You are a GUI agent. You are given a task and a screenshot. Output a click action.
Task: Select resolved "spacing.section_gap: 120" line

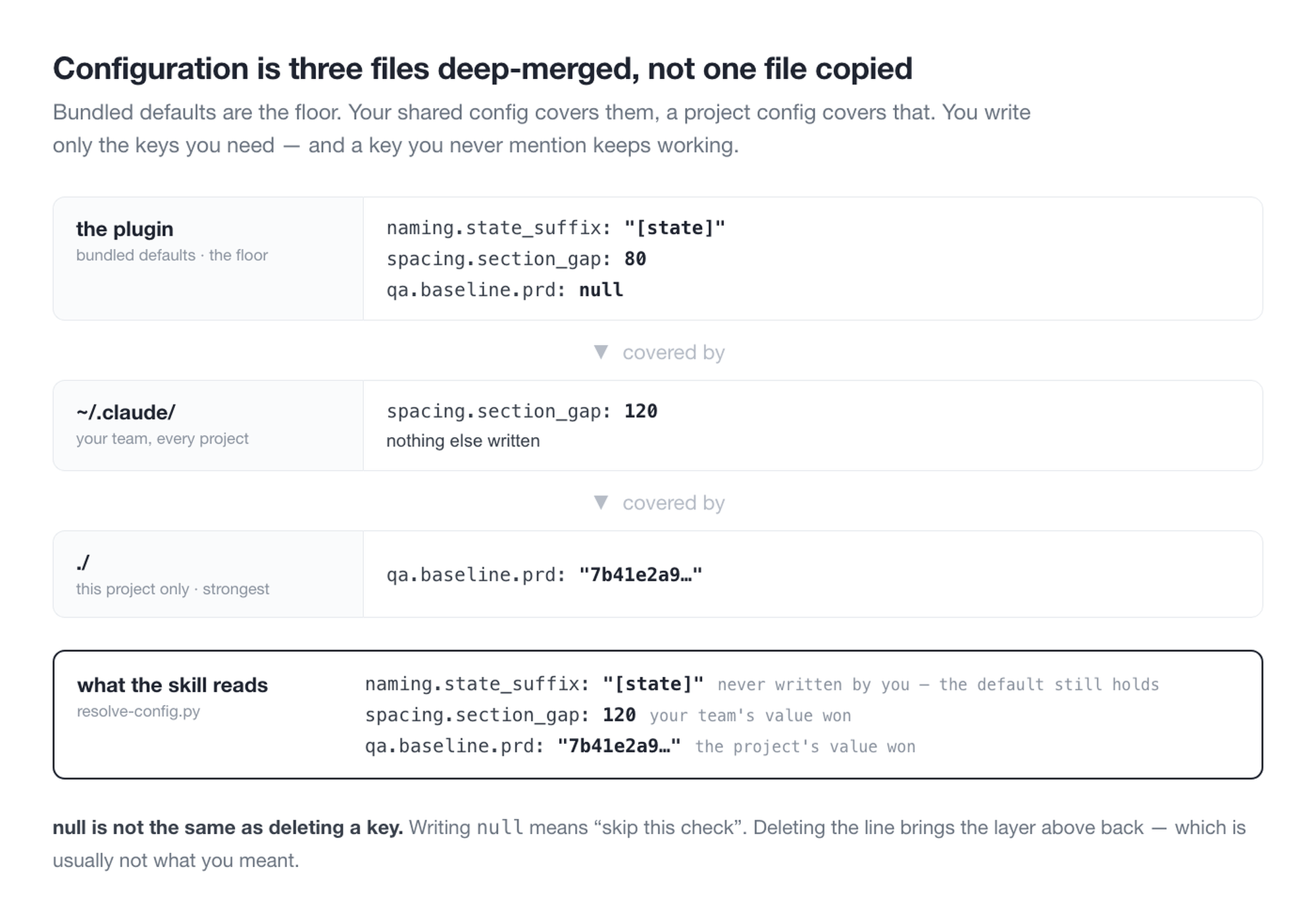(x=501, y=715)
